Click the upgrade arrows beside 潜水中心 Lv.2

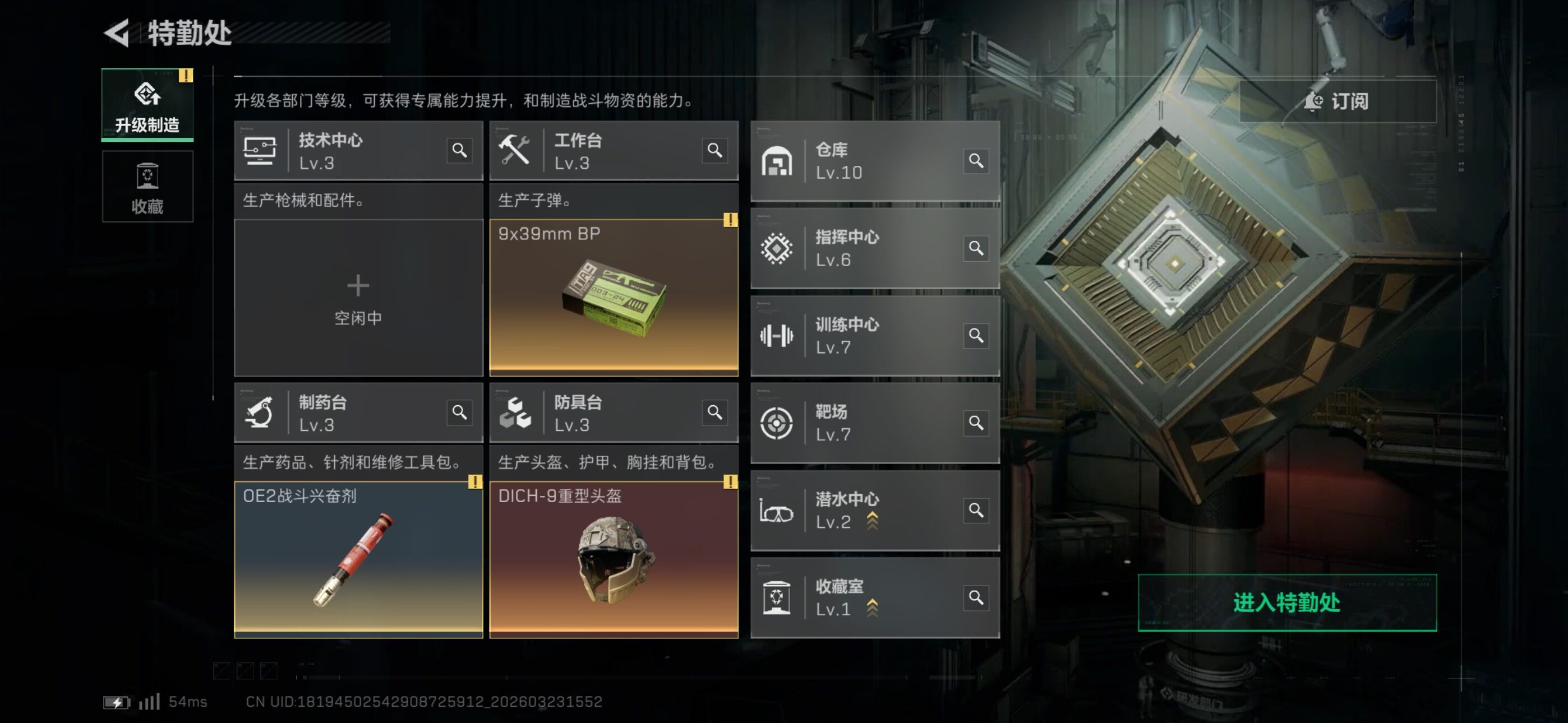872,521
